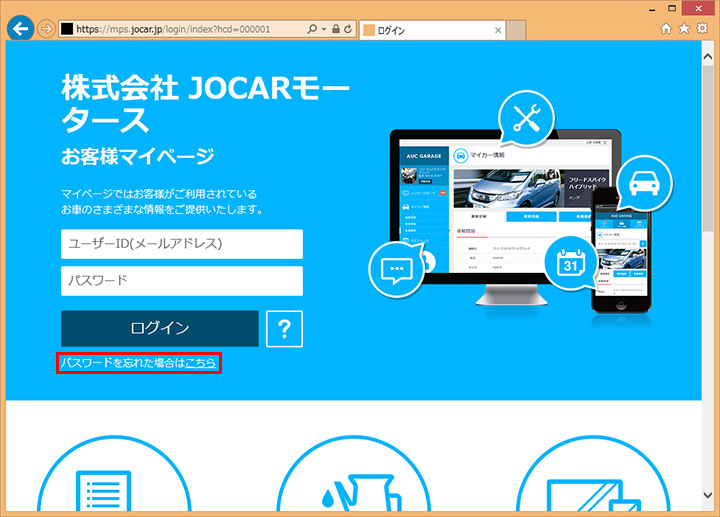Select the ログイン browser tab

pyautogui.click(x=433, y=30)
